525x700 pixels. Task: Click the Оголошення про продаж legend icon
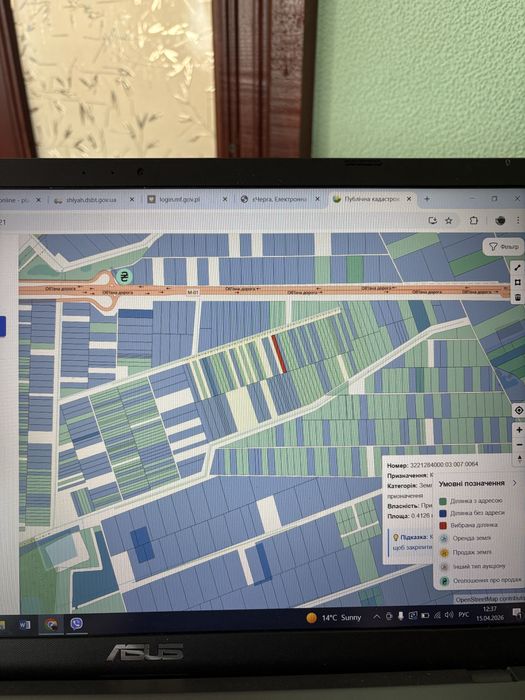(445, 581)
